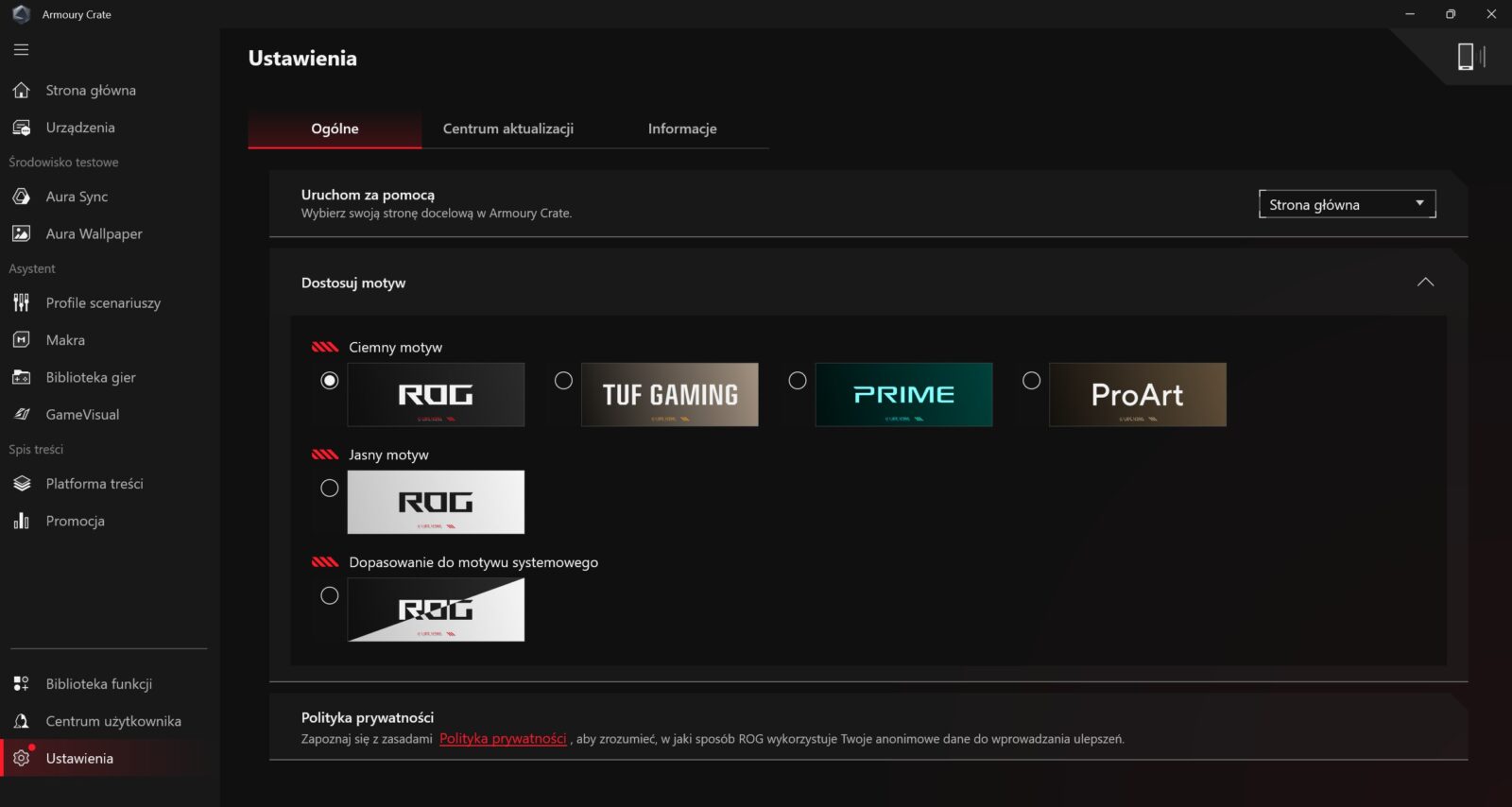Collapse the Dostosuj motyw section
The image size is (1512, 807).
[1425, 283]
